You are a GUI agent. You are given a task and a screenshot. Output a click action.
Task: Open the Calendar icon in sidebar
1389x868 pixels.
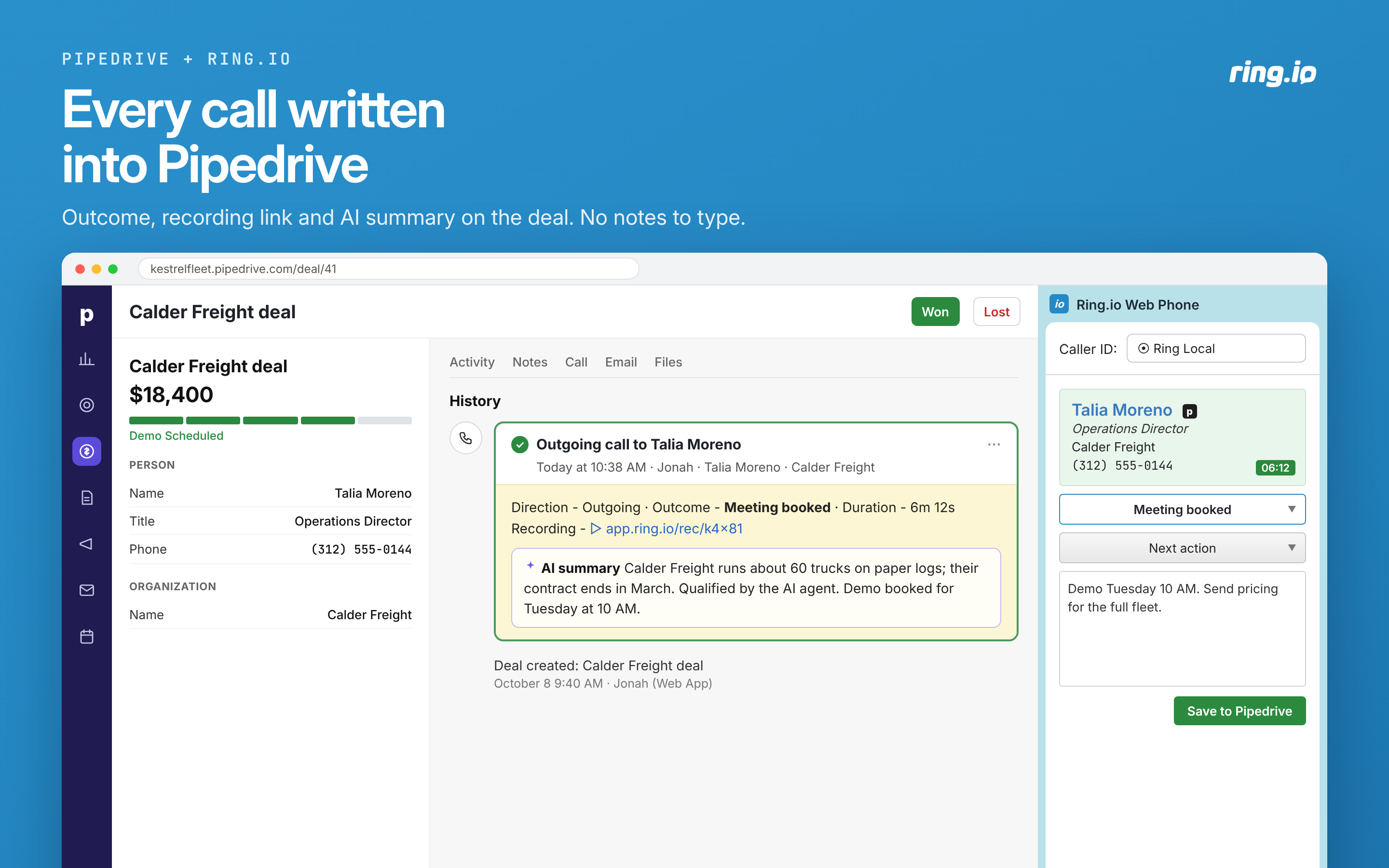tap(87, 636)
